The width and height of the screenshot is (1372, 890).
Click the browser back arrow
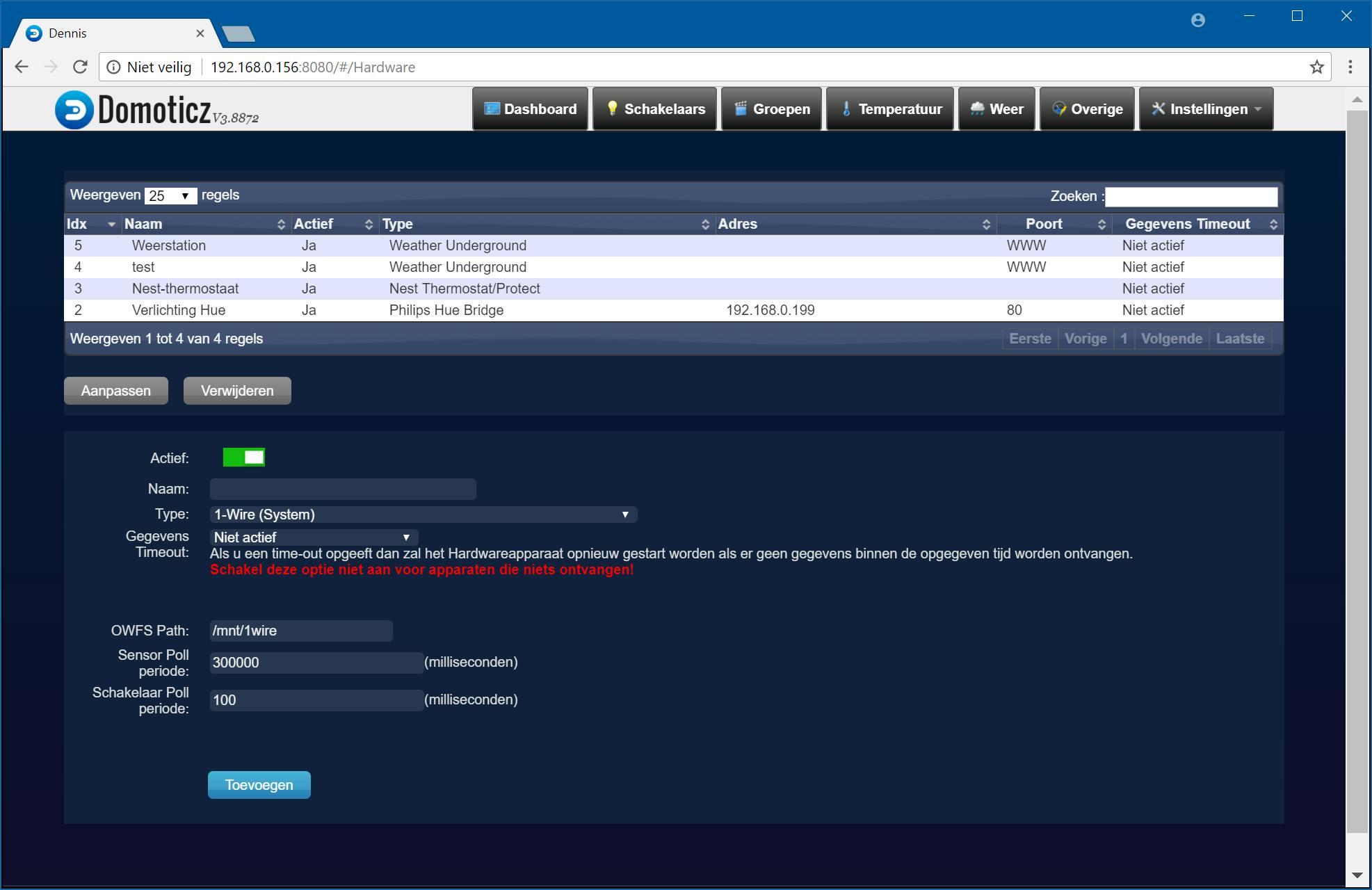click(22, 67)
